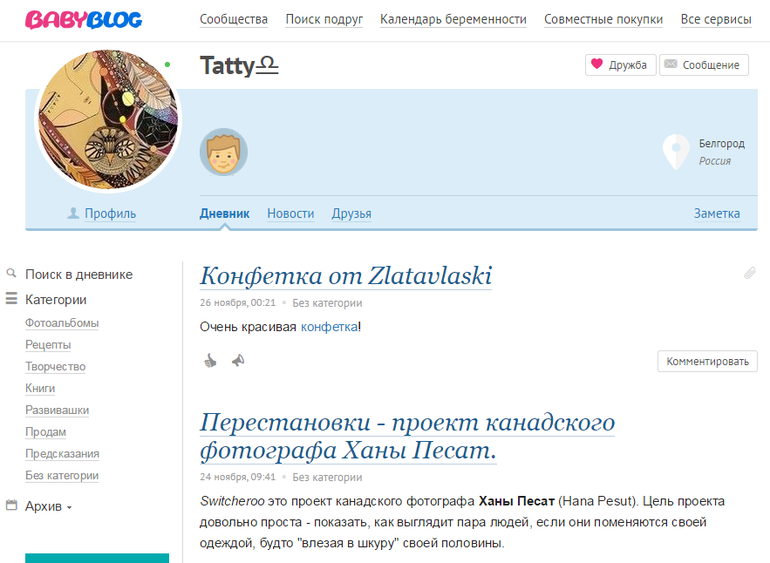Click the Категории heading text

tap(56, 300)
